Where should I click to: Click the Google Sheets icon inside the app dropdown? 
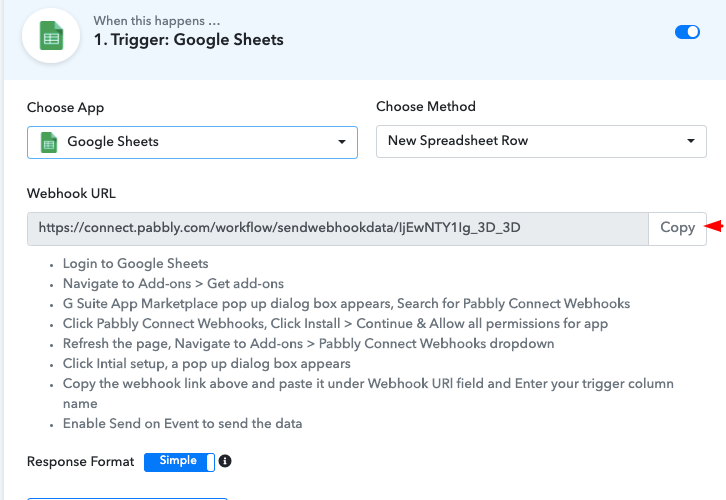[49, 142]
